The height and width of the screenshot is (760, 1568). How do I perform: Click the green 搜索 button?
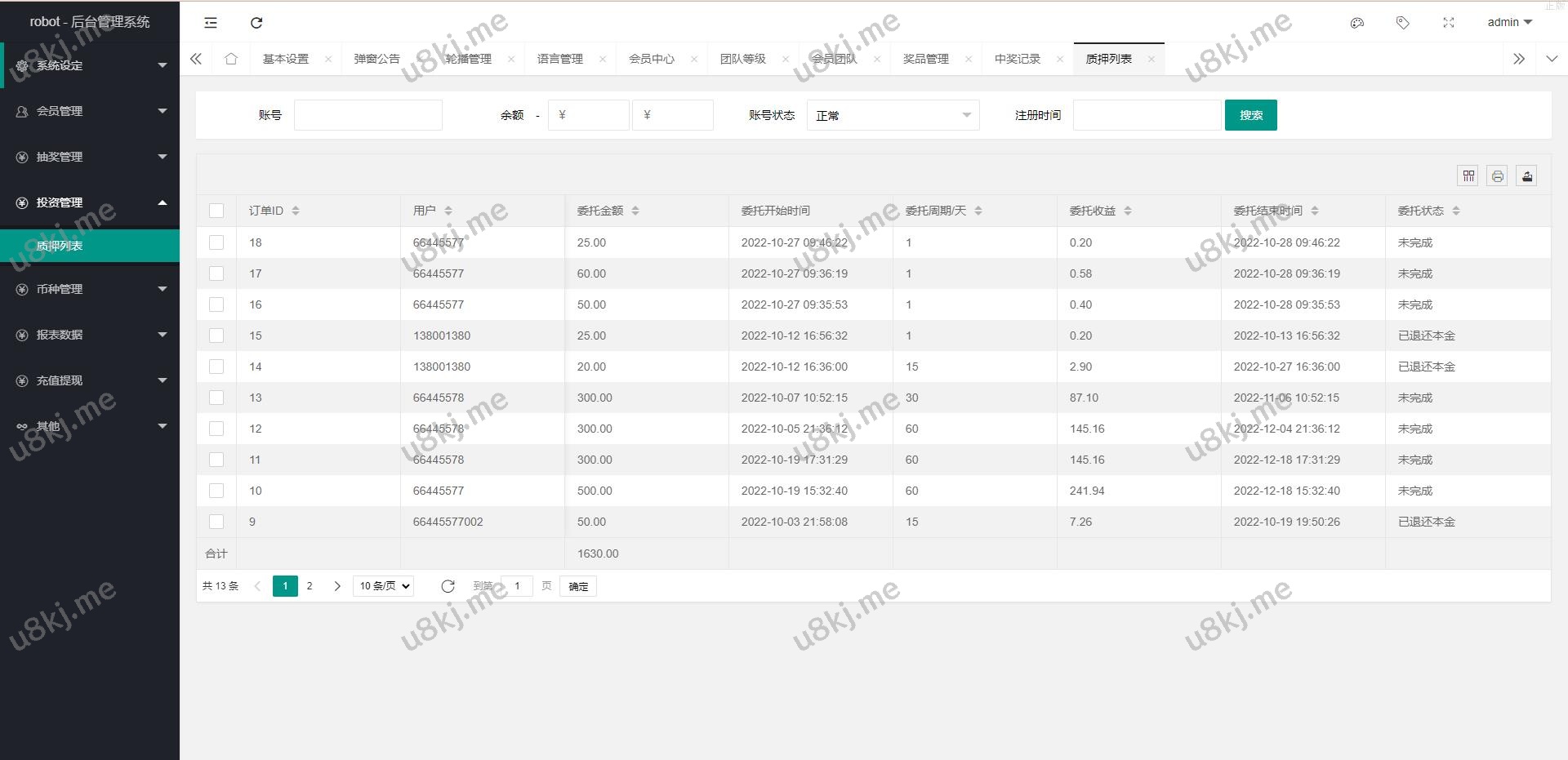click(1250, 115)
